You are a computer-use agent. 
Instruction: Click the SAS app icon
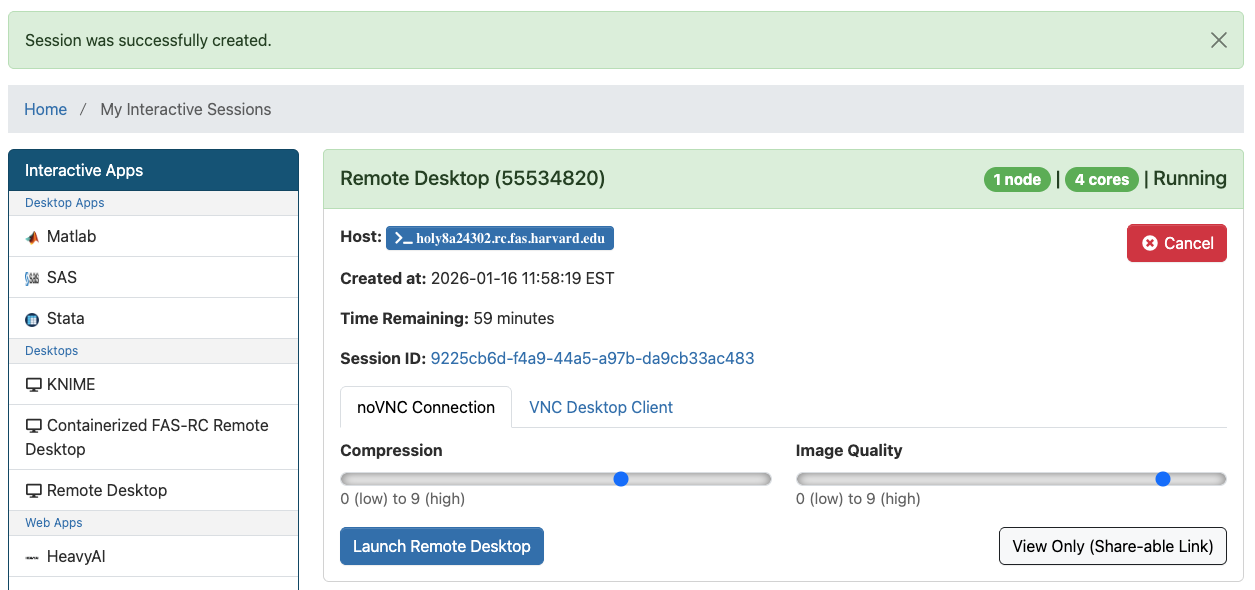click(32, 279)
